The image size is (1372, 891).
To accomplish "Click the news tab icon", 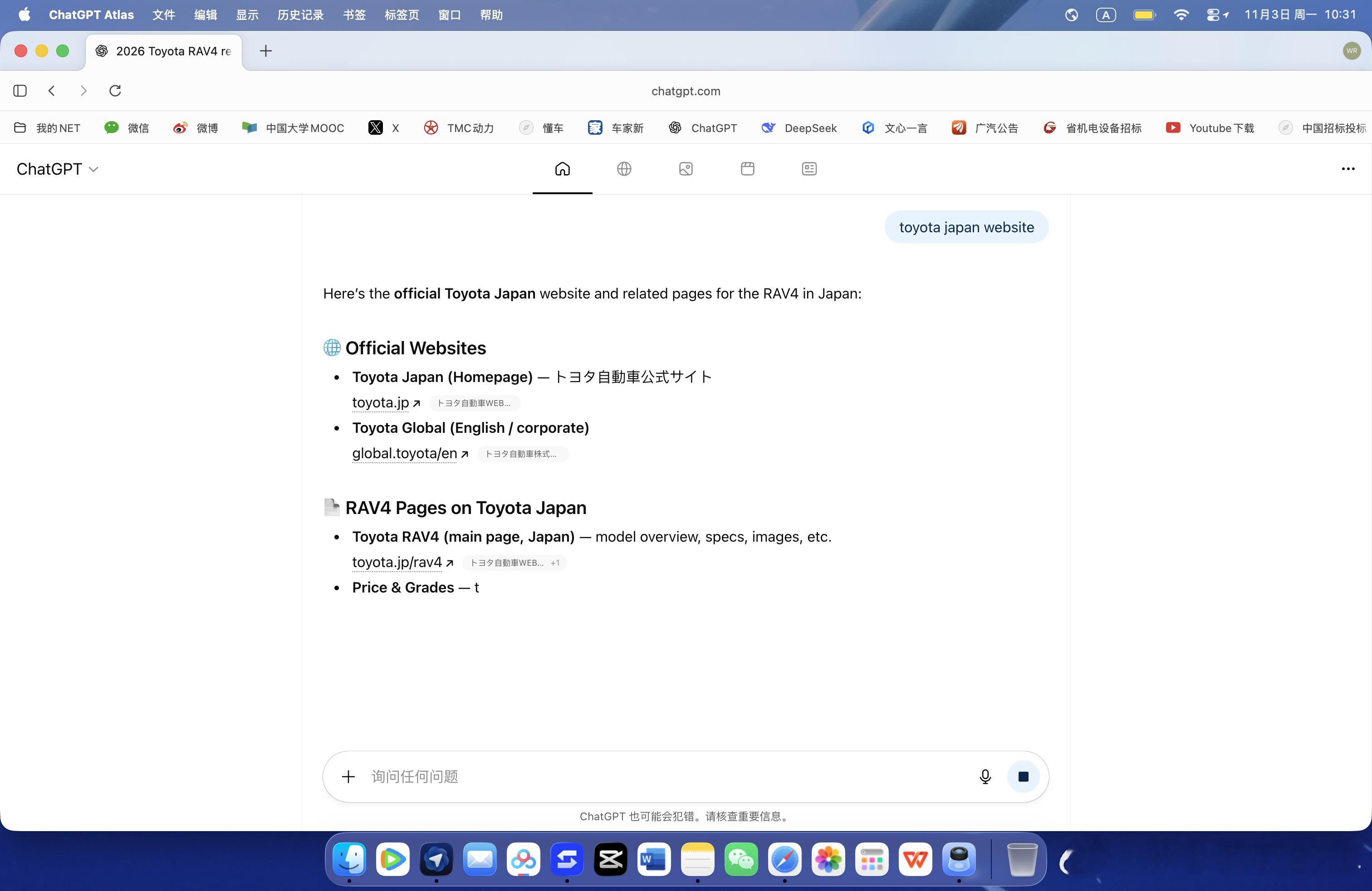I will [x=809, y=169].
